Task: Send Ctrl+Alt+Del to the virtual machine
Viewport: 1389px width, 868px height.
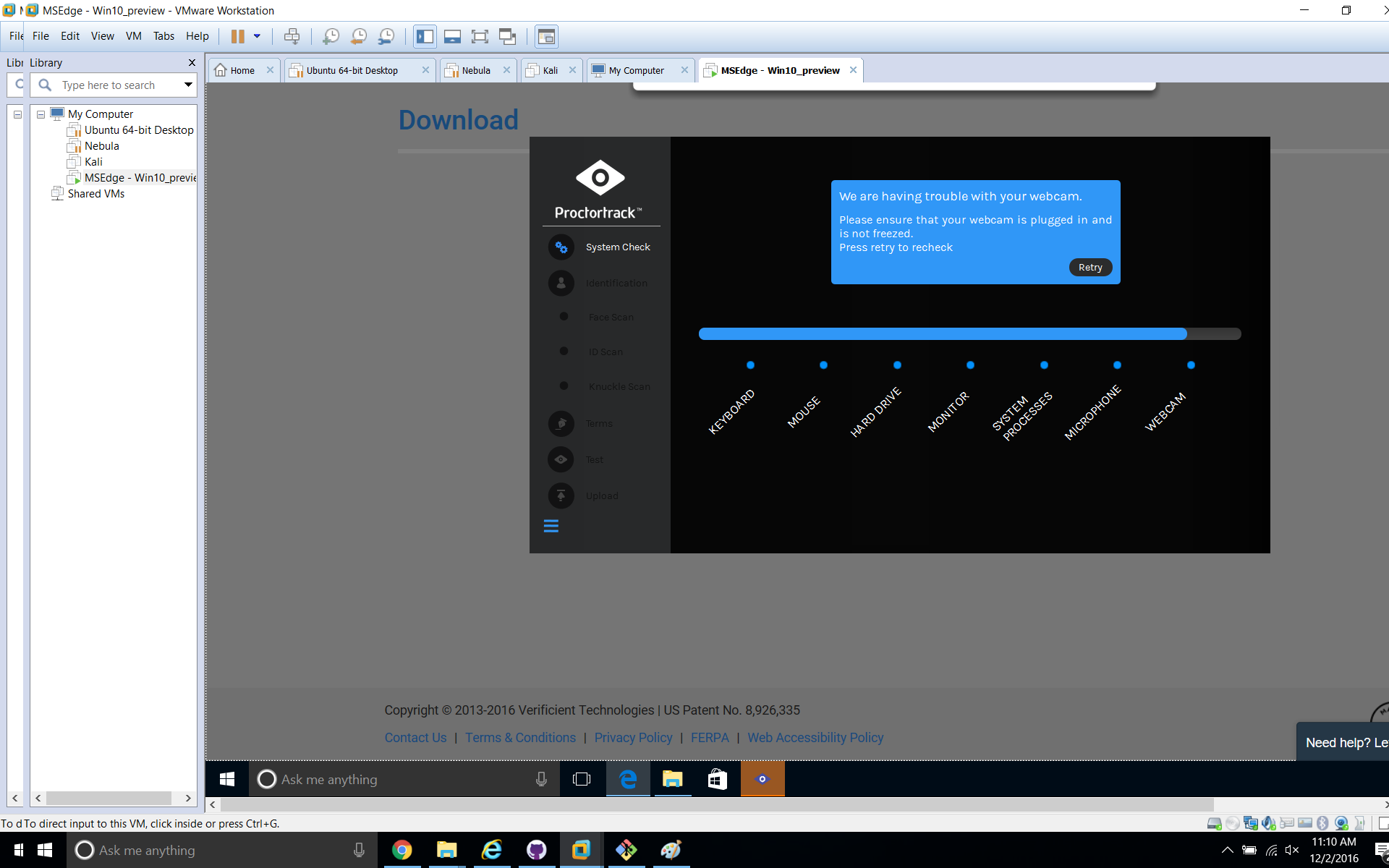Action: (x=292, y=36)
